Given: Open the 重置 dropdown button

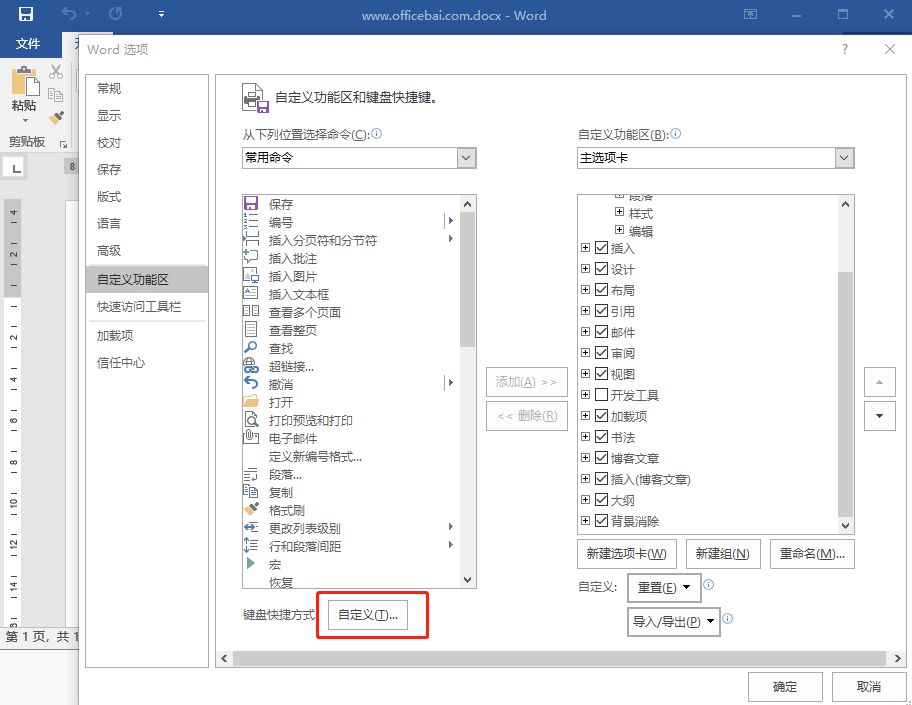Looking at the screenshot, I should click(664, 588).
